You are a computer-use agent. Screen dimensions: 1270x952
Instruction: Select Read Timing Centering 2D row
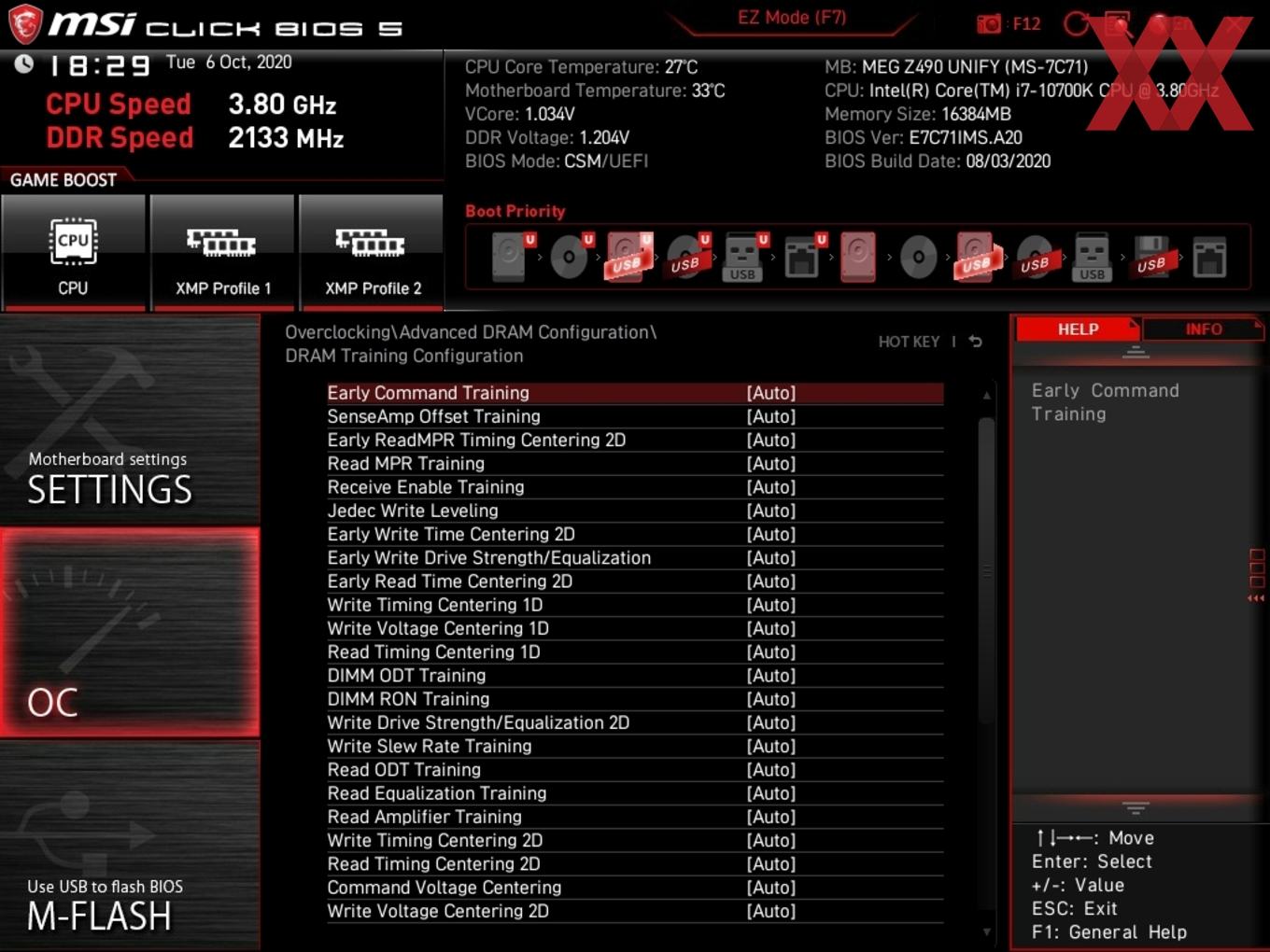pyautogui.click(x=635, y=864)
